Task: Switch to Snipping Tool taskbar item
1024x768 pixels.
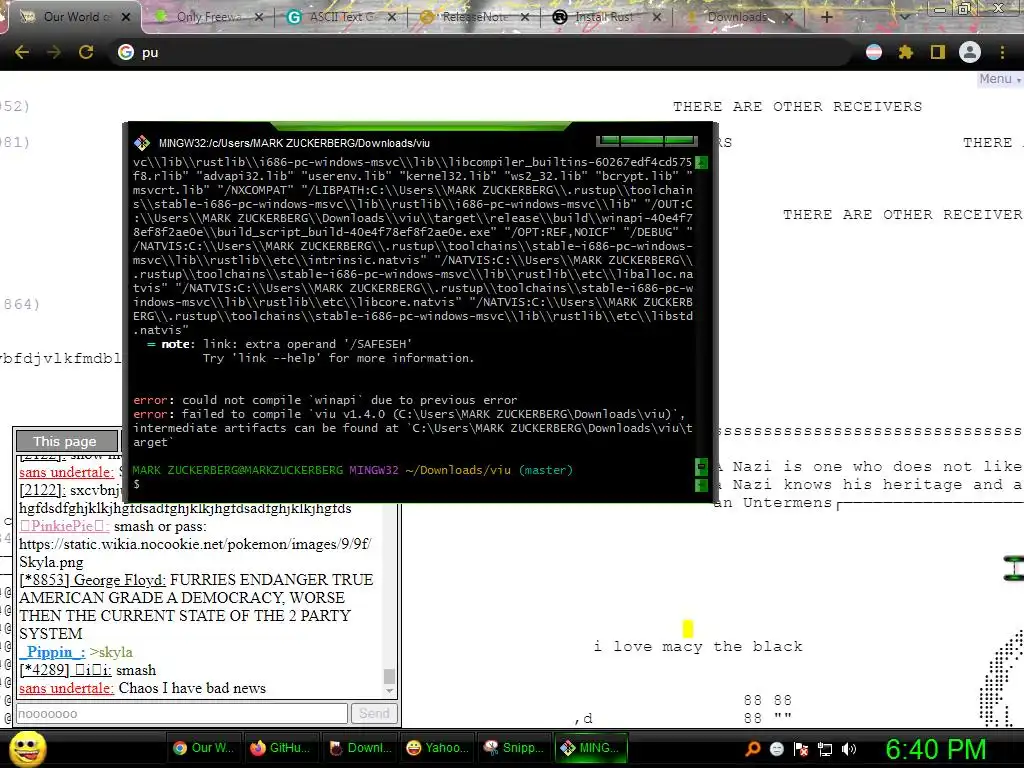Action: click(x=514, y=748)
